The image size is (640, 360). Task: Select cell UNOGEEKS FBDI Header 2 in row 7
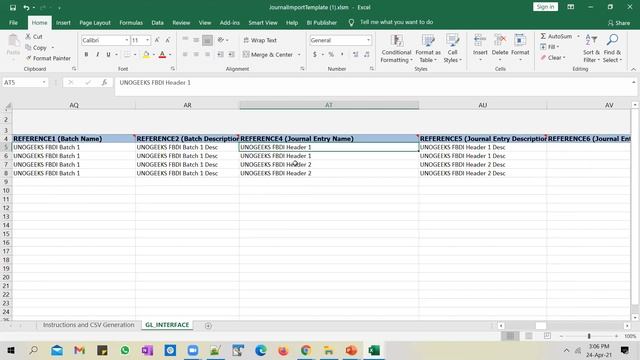pyautogui.click(x=329, y=164)
